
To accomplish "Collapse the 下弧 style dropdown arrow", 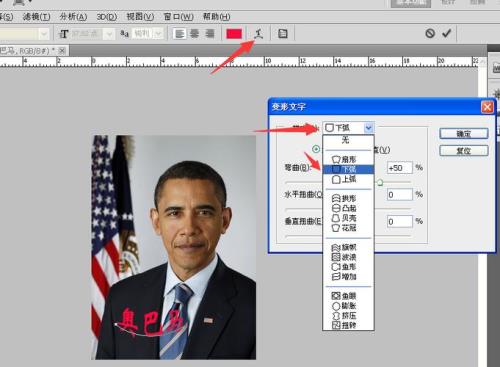I will pos(368,128).
